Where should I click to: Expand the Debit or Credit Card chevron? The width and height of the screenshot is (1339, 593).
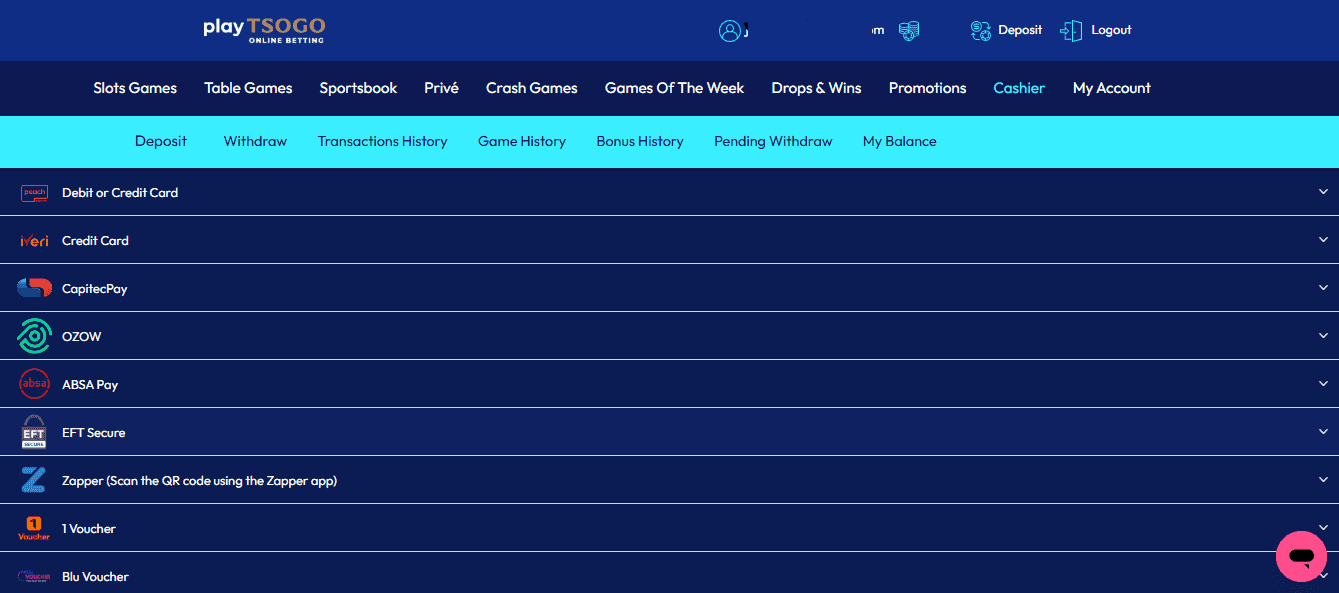tap(1323, 193)
